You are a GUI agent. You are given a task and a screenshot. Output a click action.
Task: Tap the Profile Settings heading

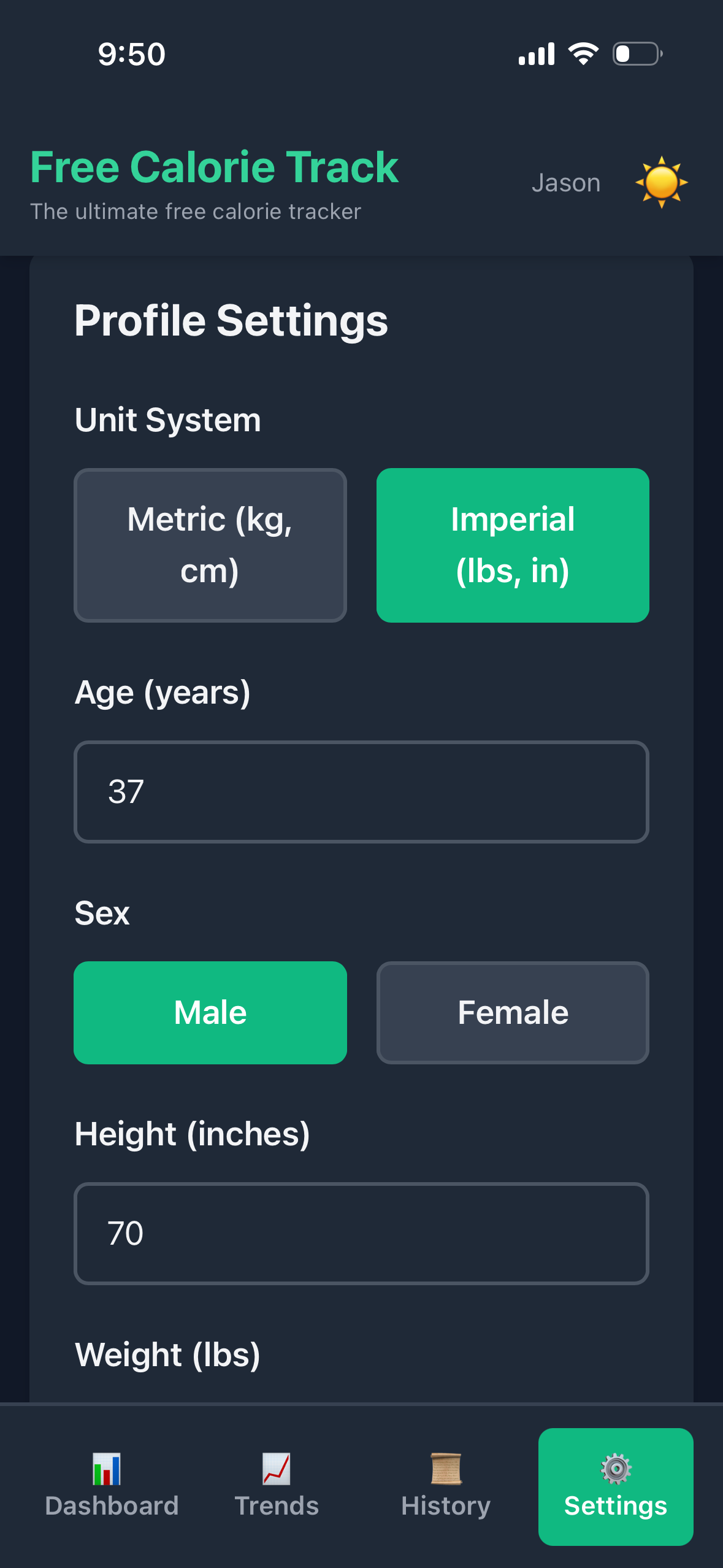pos(231,320)
